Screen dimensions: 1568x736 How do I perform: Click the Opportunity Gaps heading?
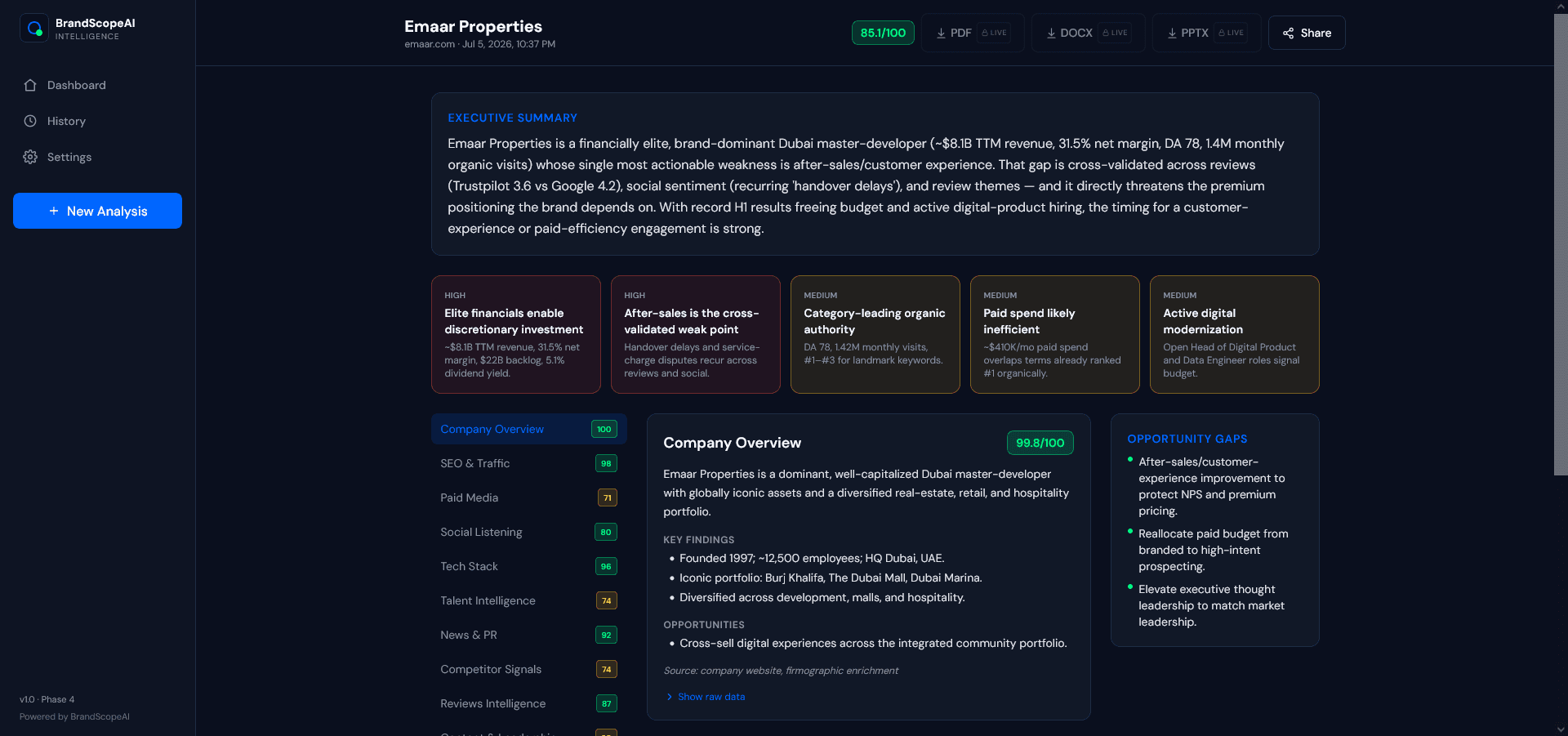[x=1187, y=439]
